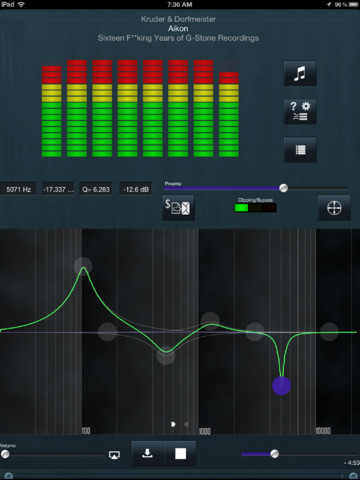Click the remaining time -4:53
This screenshot has width=360, height=480.
coord(352,463)
